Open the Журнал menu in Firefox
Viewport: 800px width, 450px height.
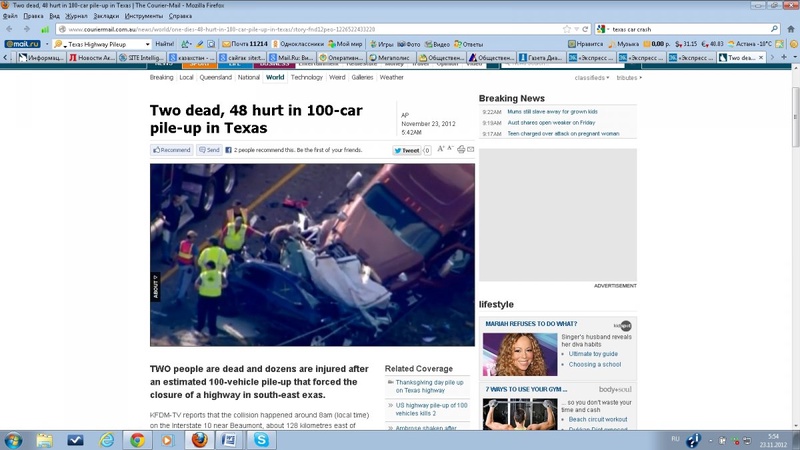[x=77, y=16]
